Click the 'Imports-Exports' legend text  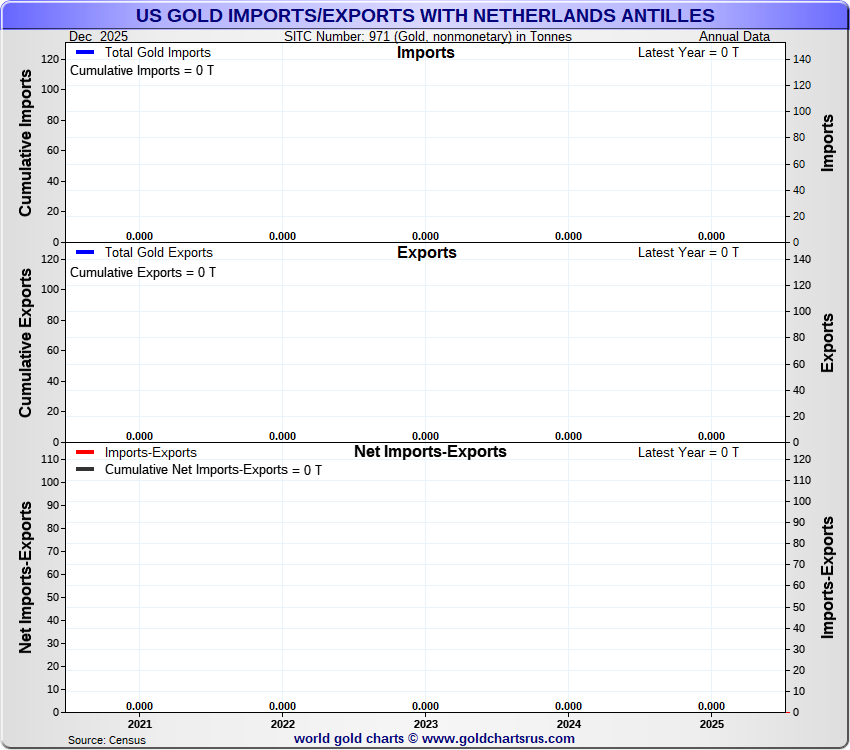point(151,452)
